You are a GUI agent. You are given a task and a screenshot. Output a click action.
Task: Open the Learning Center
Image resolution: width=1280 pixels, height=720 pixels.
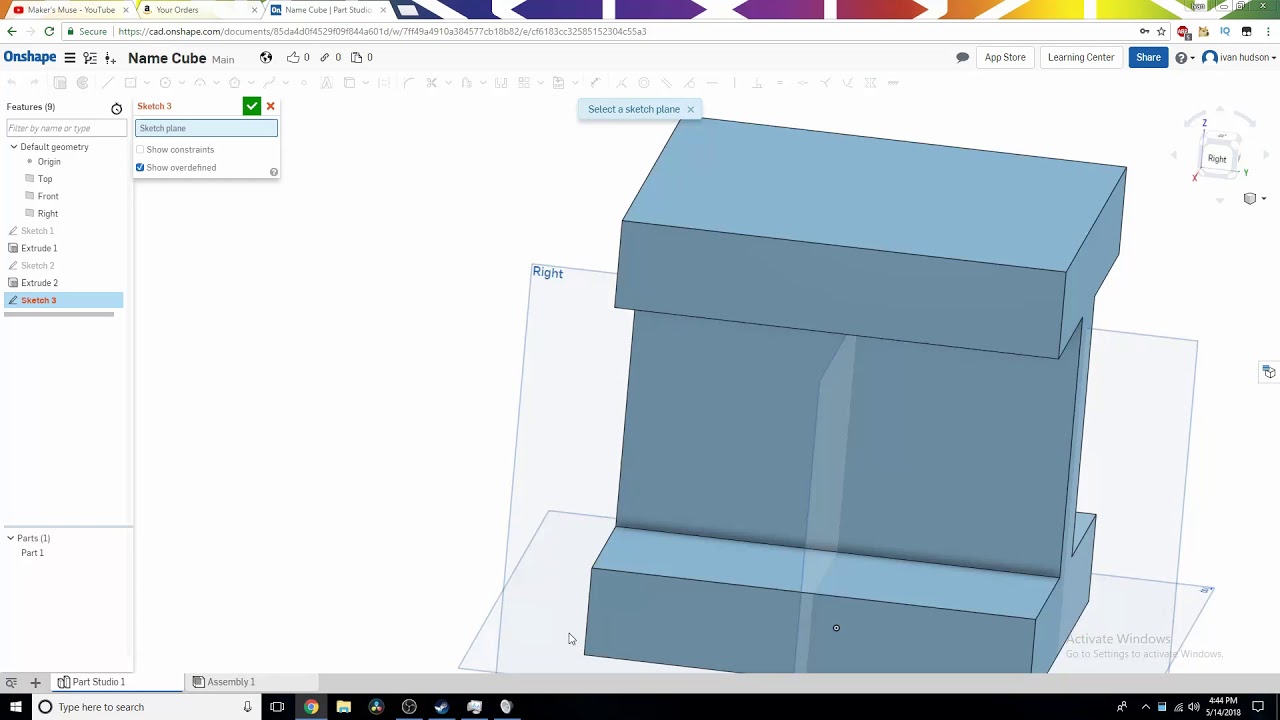click(1081, 58)
